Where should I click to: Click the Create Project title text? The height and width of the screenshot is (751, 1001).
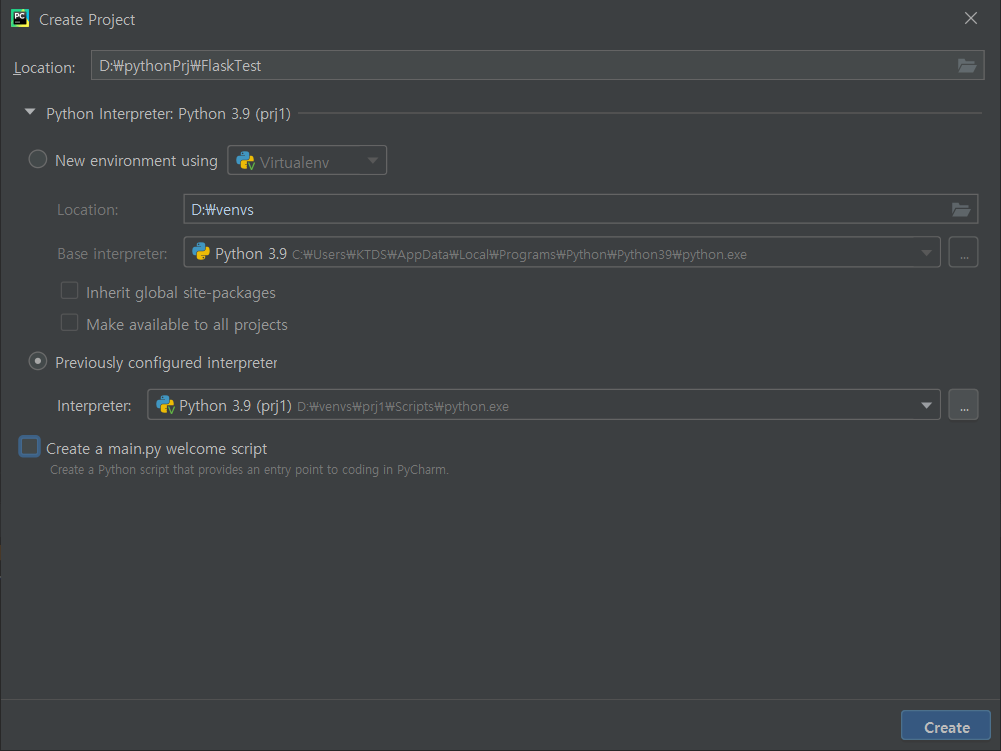tap(87, 20)
